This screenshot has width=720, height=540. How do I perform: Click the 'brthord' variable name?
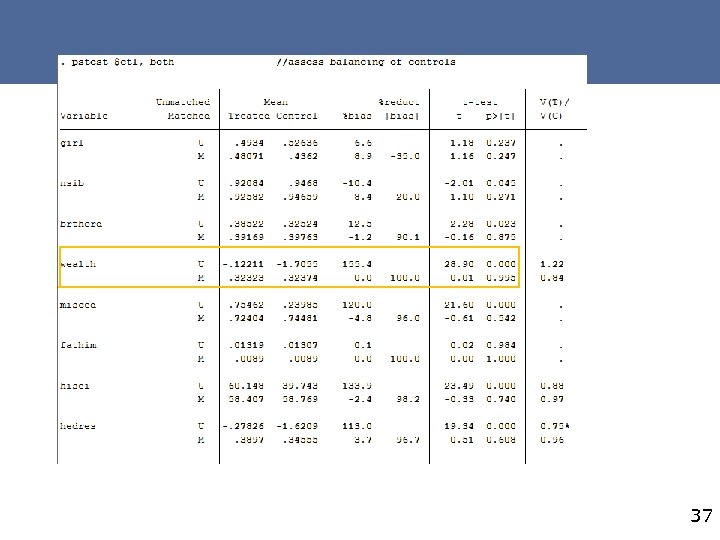[x=79, y=223]
